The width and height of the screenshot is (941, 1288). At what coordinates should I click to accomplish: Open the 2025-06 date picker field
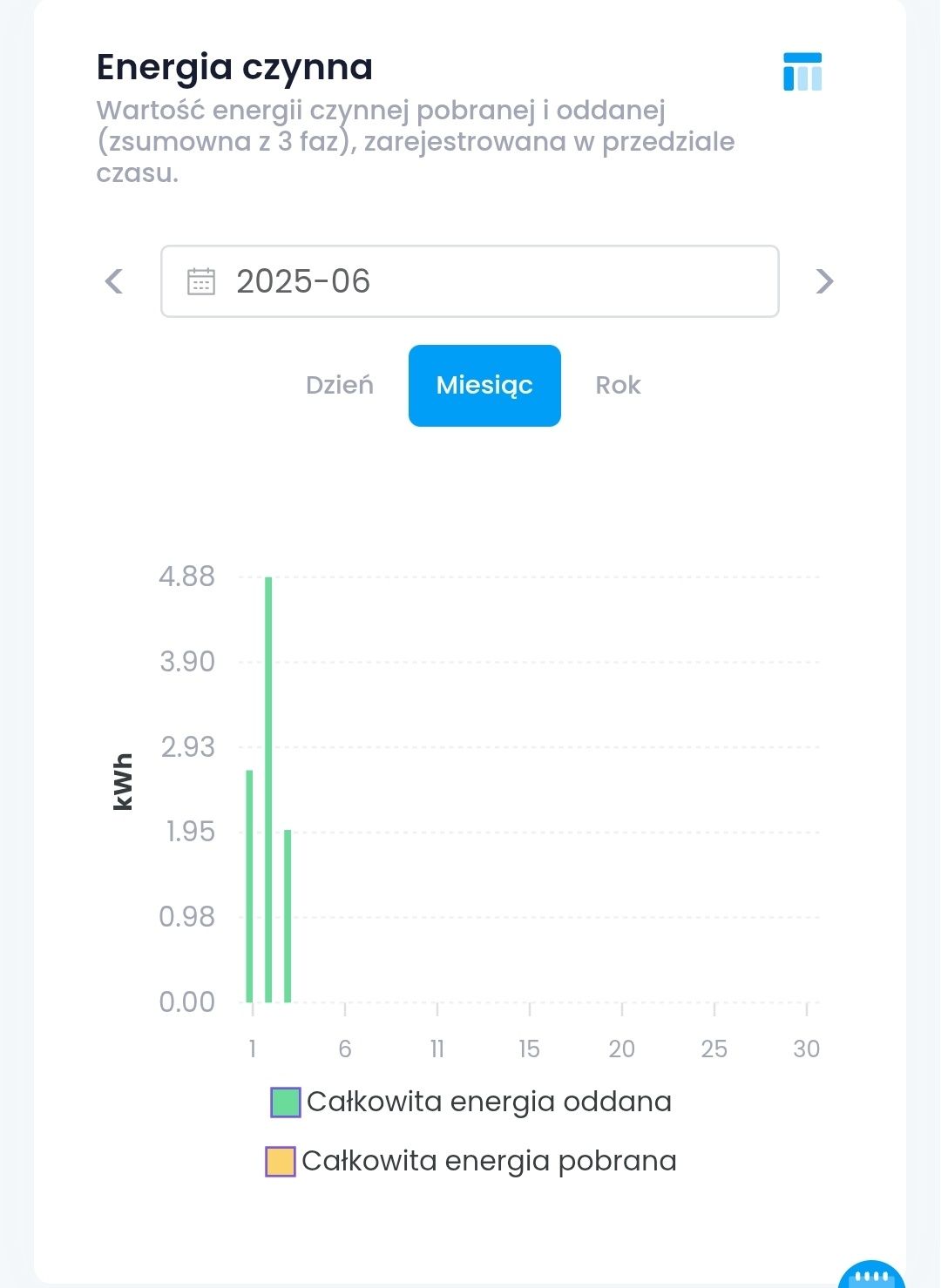click(470, 281)
